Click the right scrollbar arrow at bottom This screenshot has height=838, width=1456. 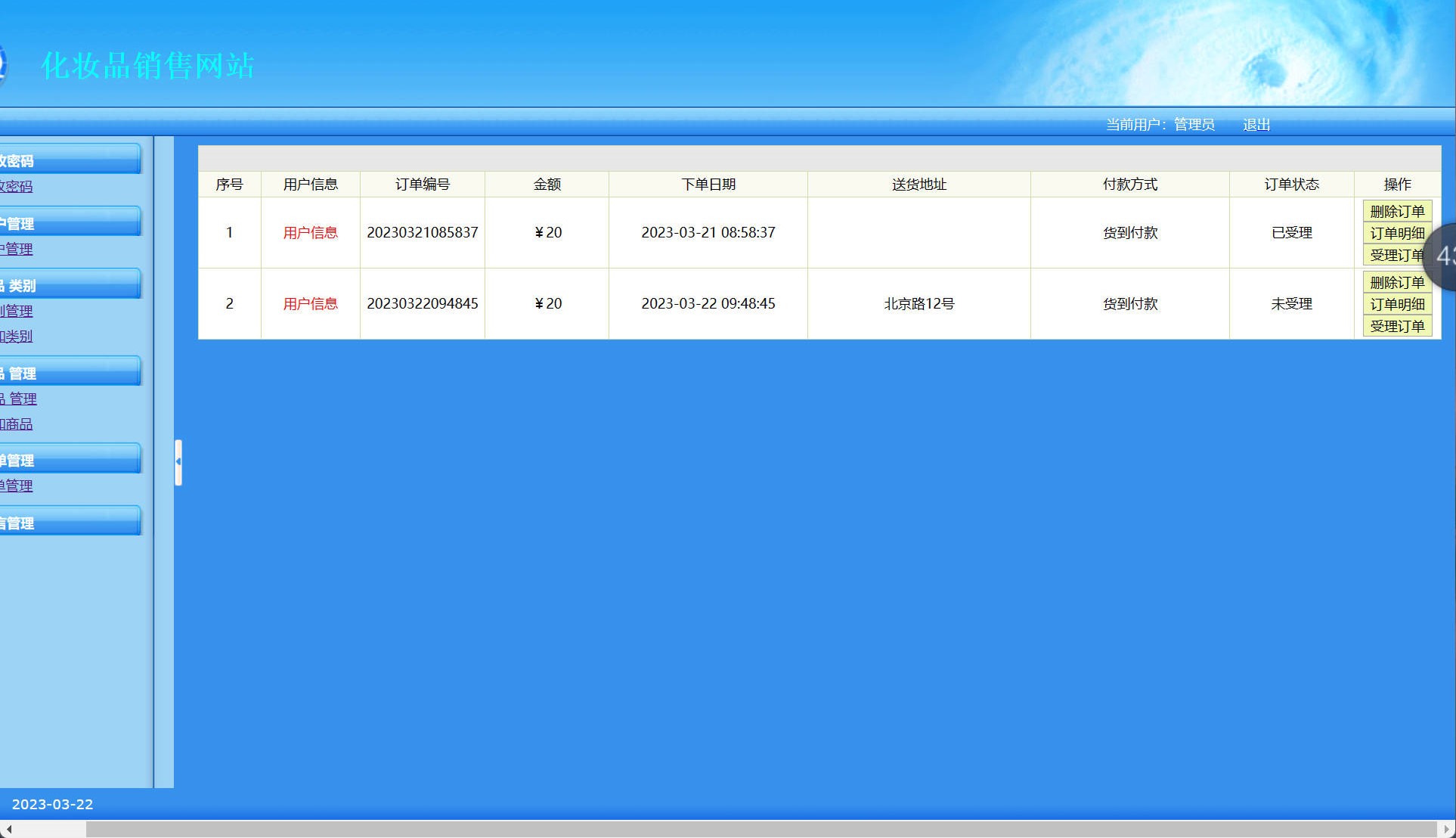click(1447, 829)
